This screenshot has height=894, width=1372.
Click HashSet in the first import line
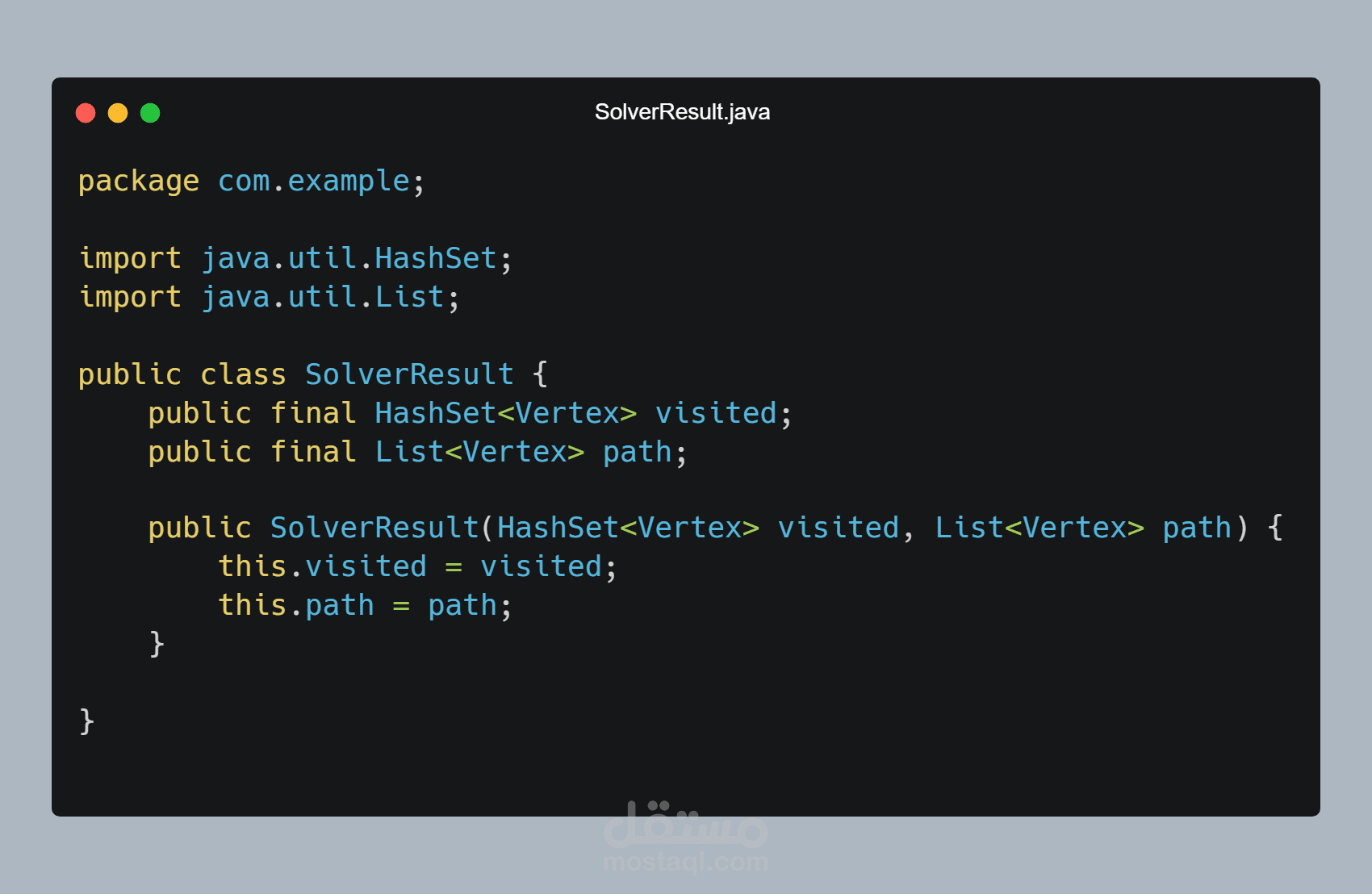click(x=436, y=258)
